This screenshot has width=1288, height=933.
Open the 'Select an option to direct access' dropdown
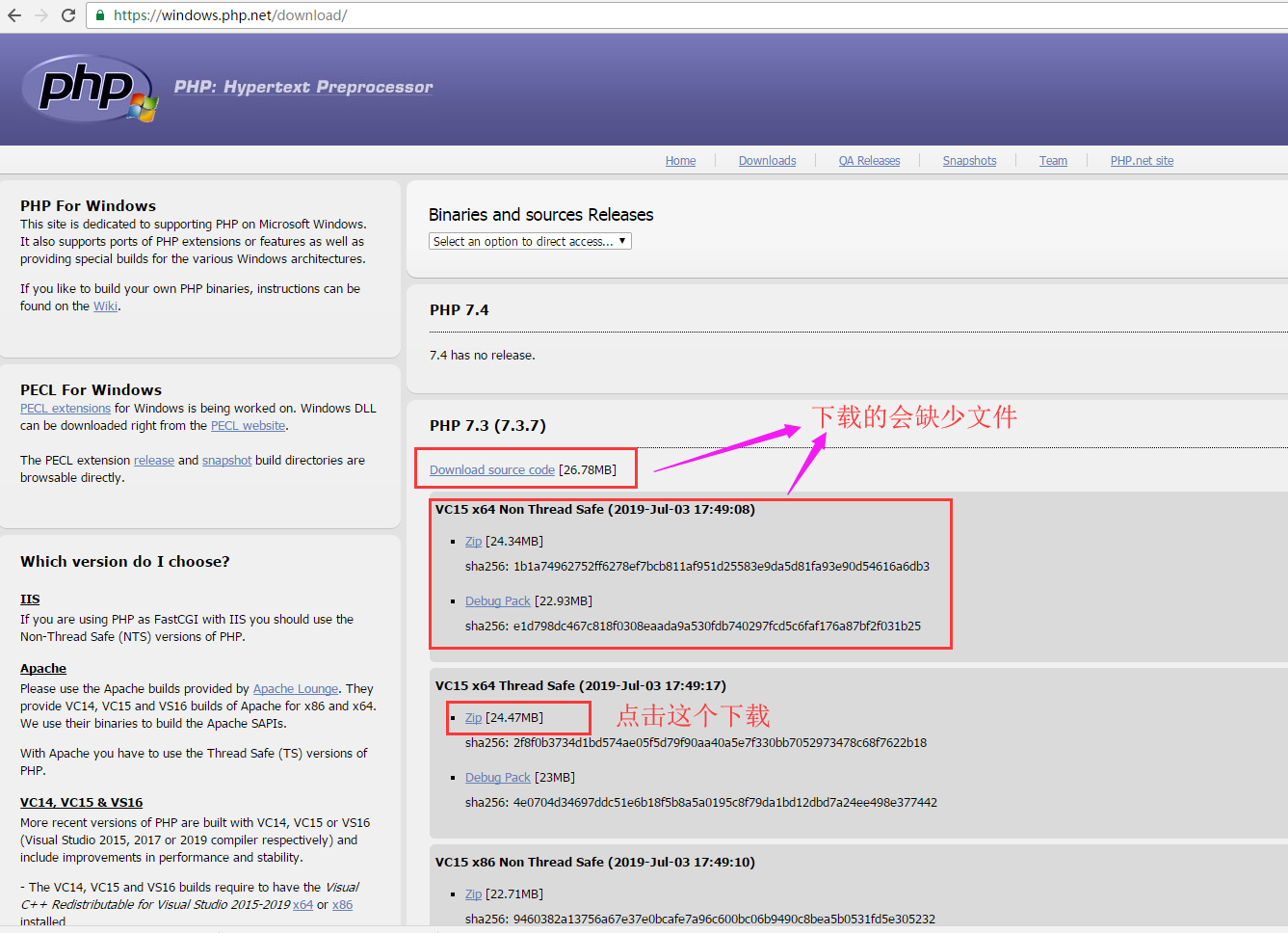click(529, 241)
